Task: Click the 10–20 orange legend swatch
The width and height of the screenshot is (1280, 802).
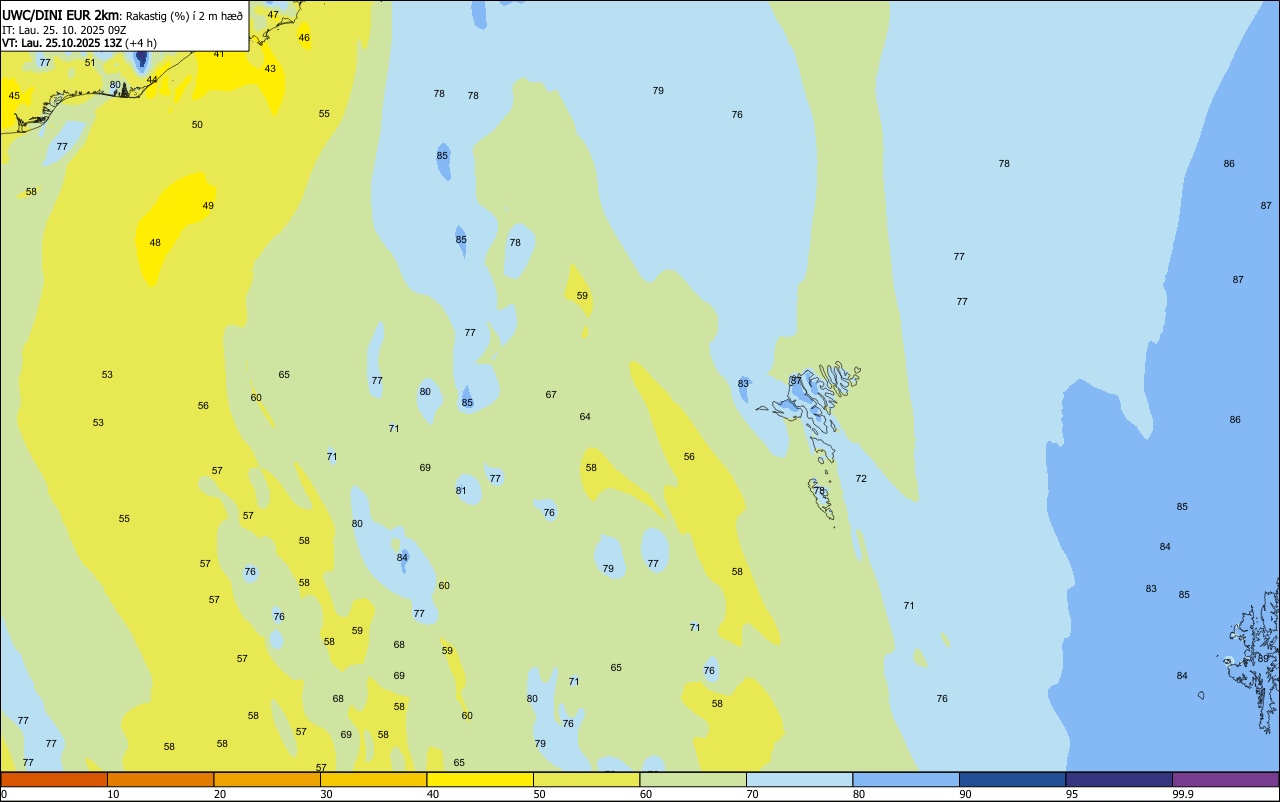Action: click(160, 779)
